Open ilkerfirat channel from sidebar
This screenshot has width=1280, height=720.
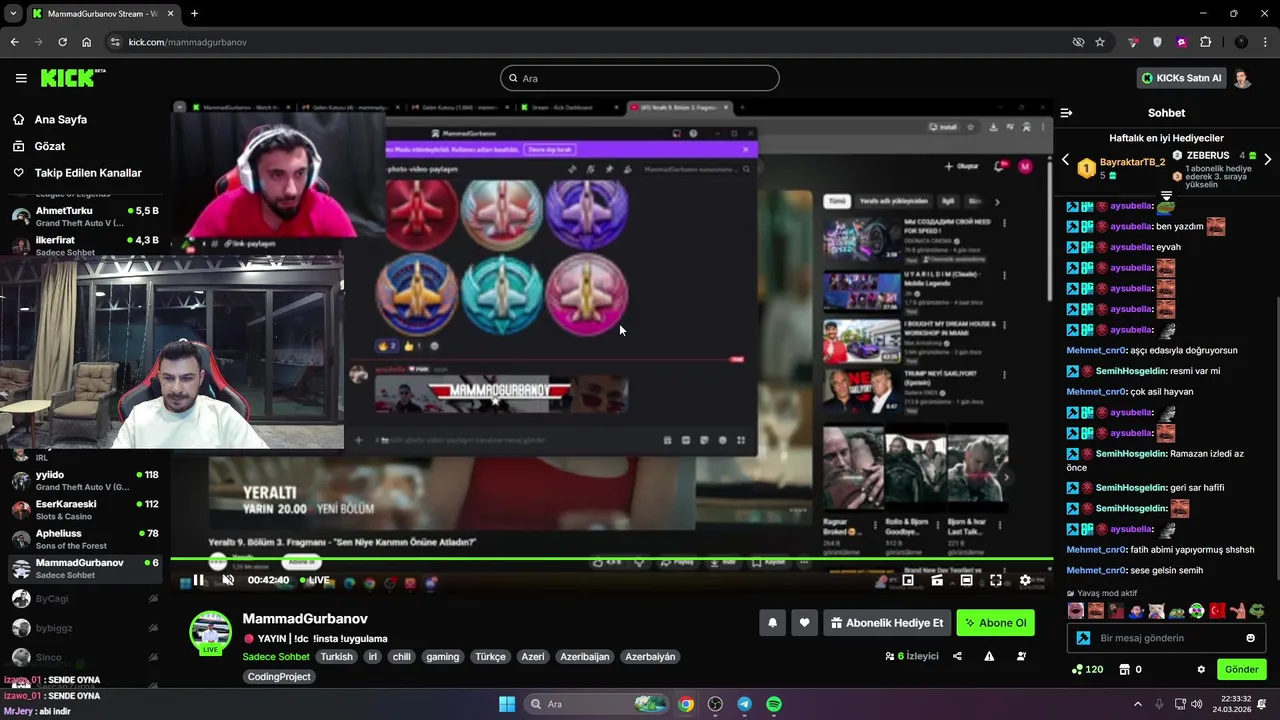point(85,246)
